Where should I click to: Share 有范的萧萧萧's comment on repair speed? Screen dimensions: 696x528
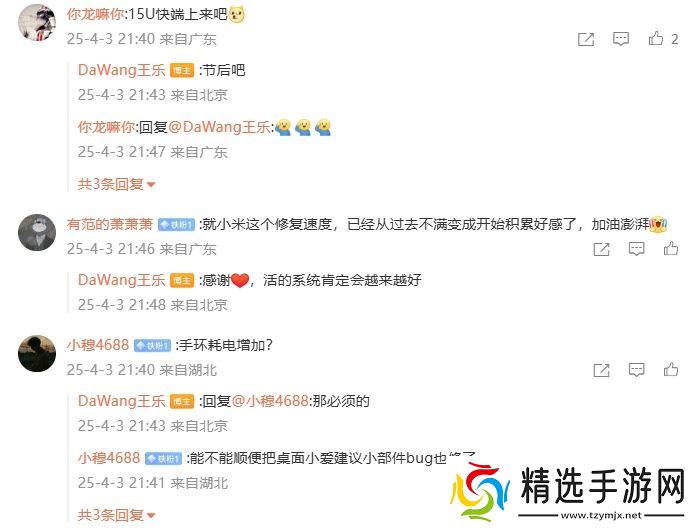601,249
